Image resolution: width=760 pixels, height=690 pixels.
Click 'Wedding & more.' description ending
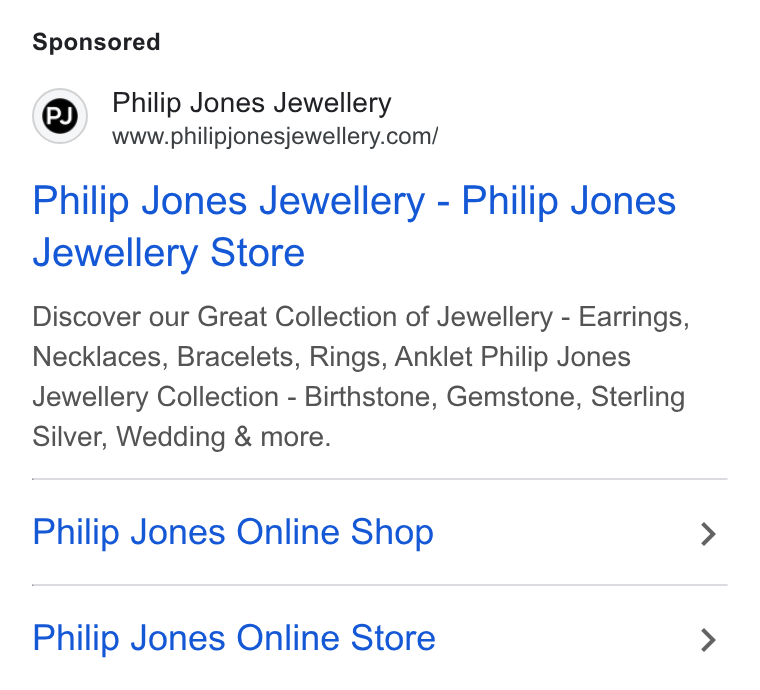pyautogui.click(x=223, y=438)
